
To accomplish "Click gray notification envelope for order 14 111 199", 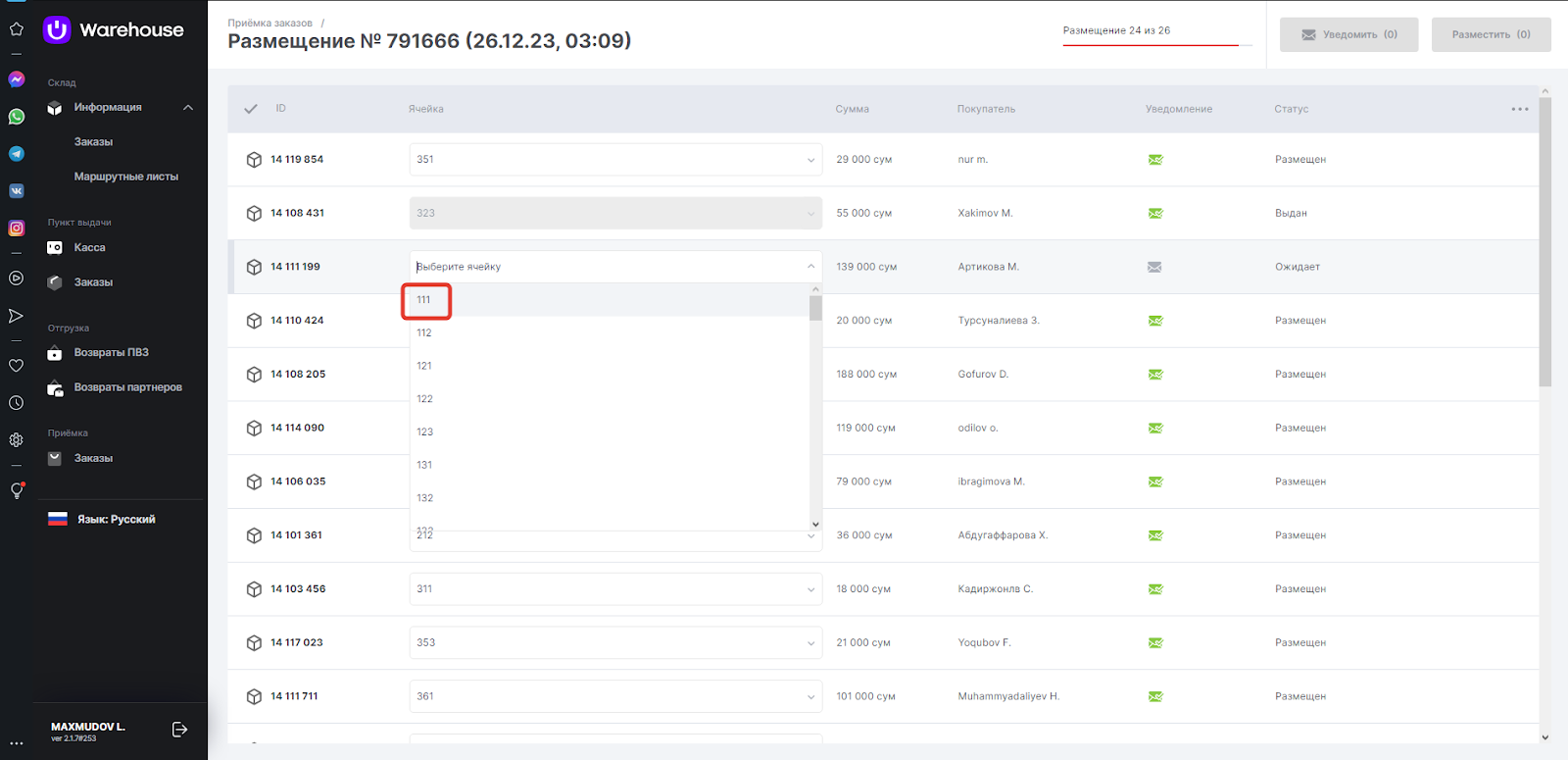I will pos(1154,267).
